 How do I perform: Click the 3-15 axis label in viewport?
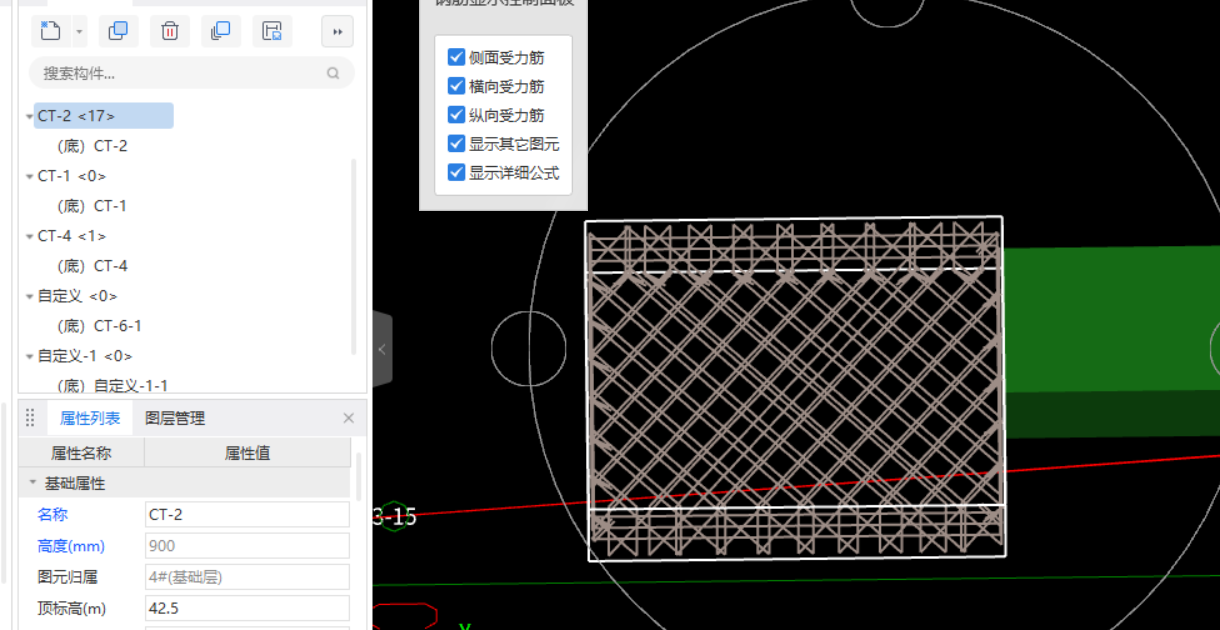pyautogui.click(x=394, y=517)
